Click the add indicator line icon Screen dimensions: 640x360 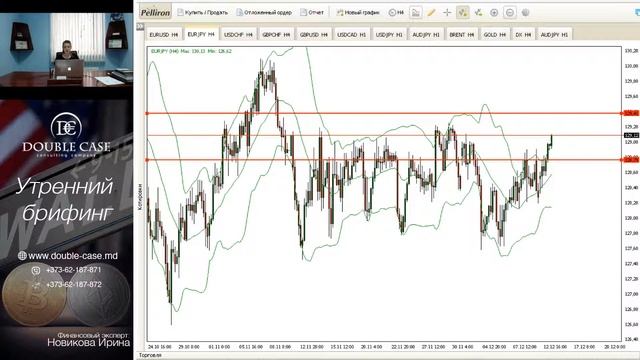[x=478, y=13]
